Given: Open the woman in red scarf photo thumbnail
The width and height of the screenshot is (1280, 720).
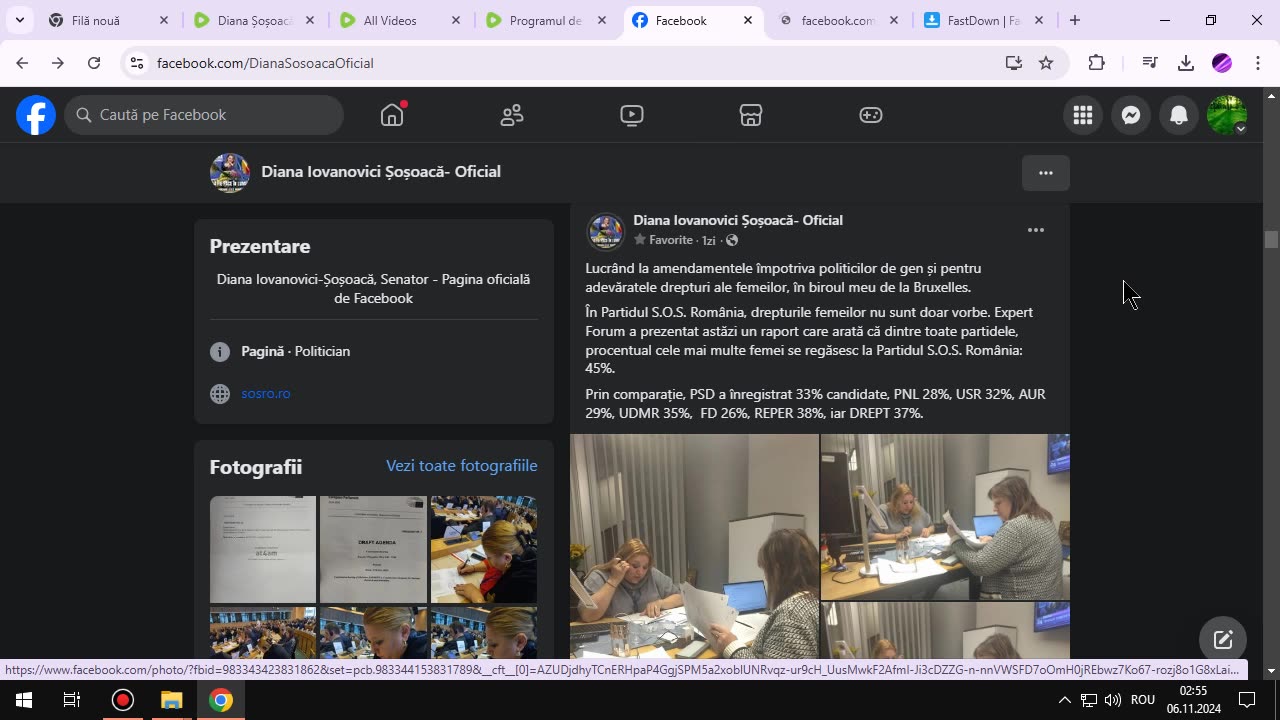Looking at the screenshot, I should [484, 549].
